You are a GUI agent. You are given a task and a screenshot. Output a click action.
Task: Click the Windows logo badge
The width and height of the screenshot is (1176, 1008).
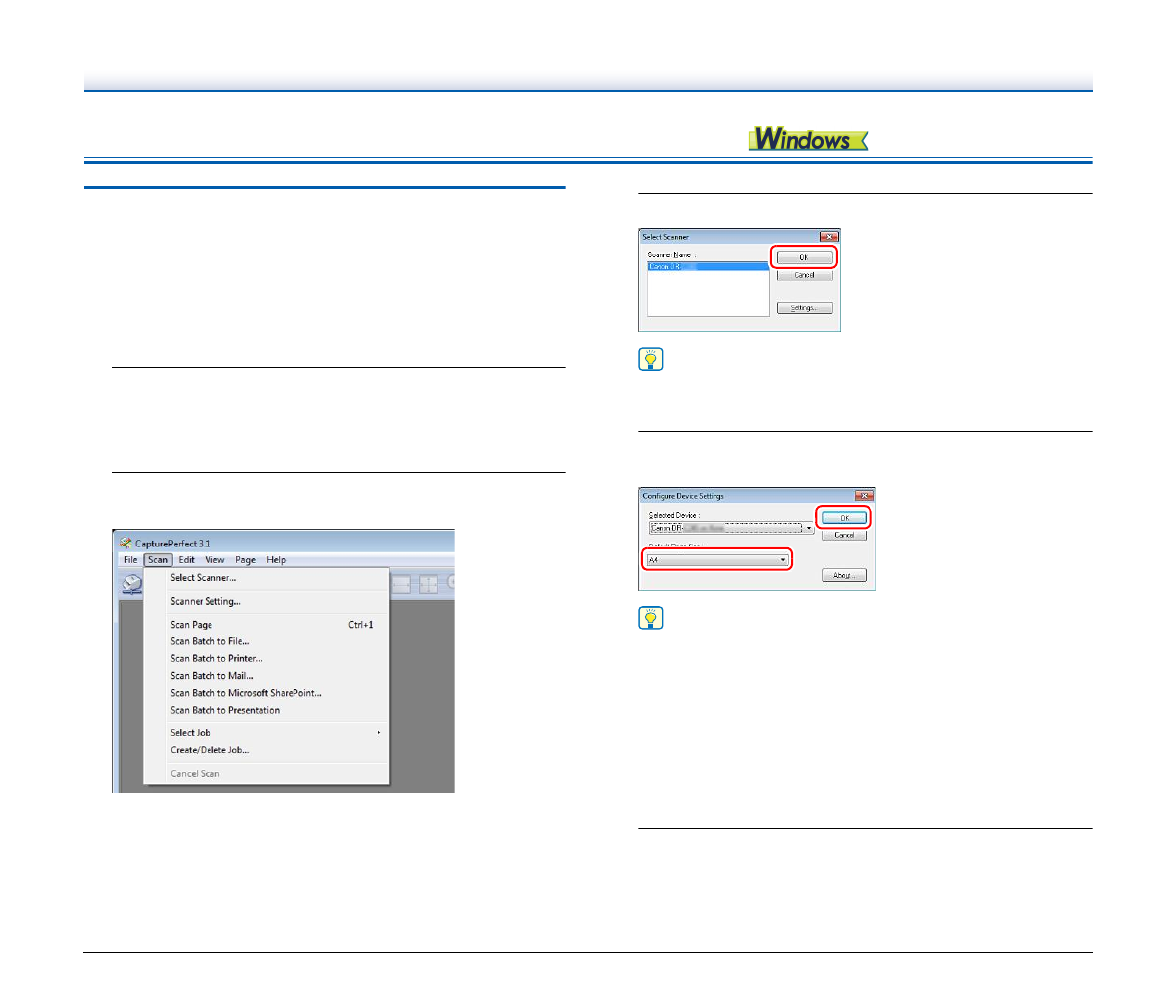tap(807, 139)
